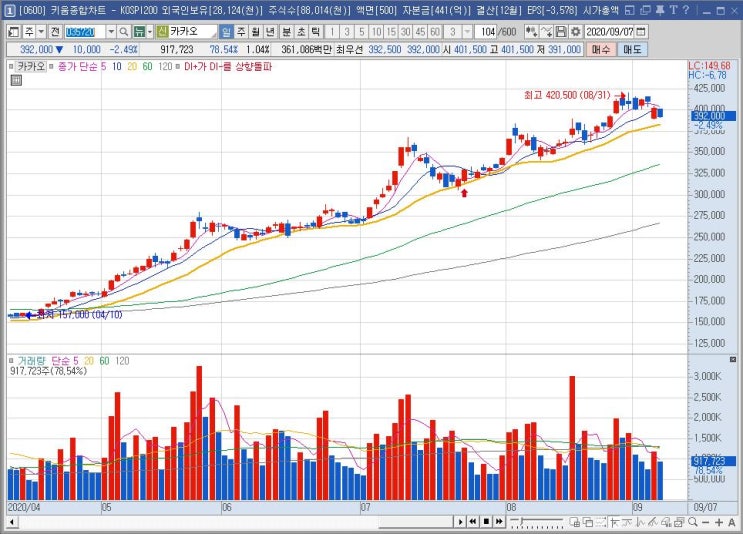
Task: Toggle the 종가 단순 moving average checkbox
Action: [52, 67]
